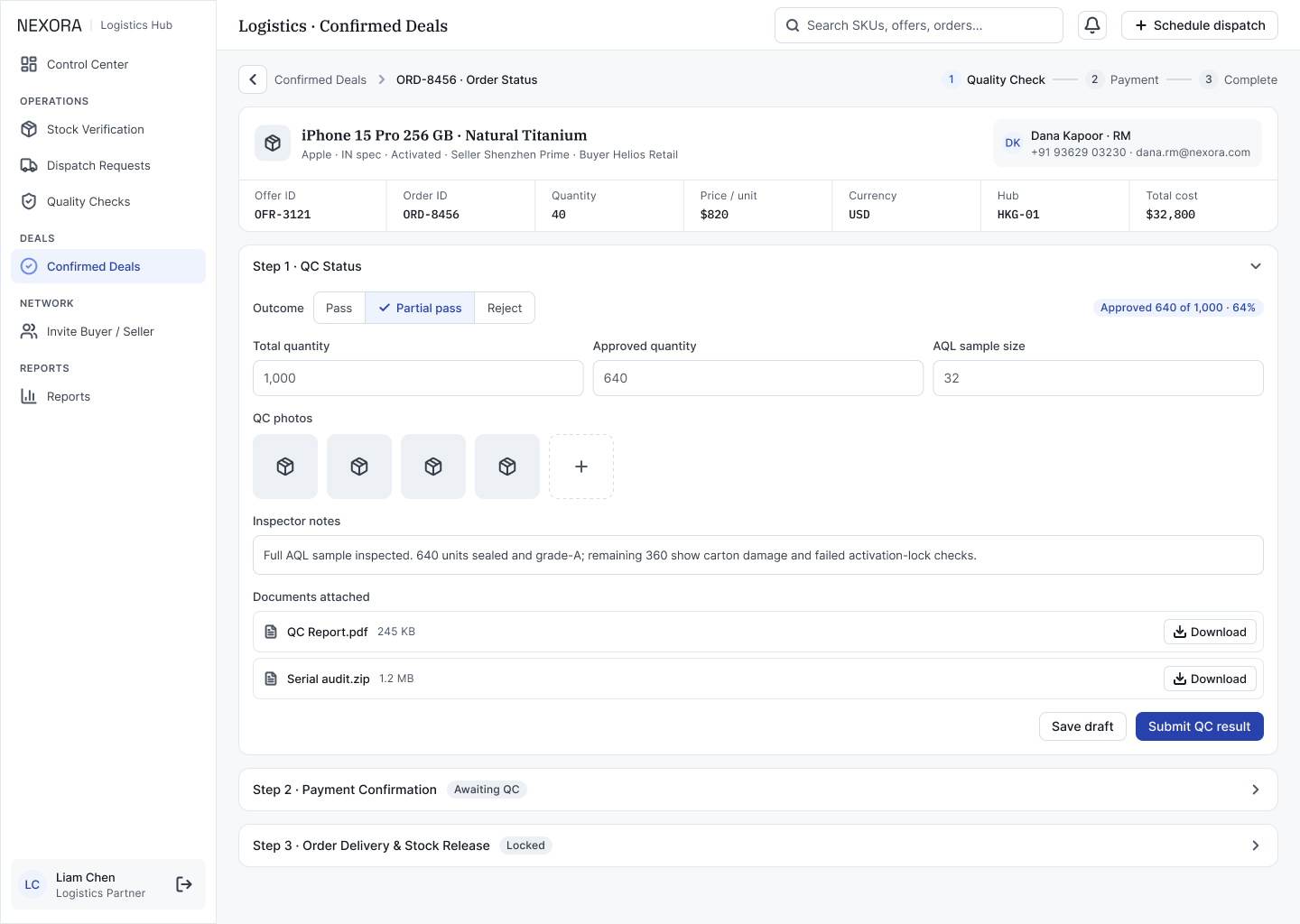Select the Pass outcome

(x=339, y=308)
